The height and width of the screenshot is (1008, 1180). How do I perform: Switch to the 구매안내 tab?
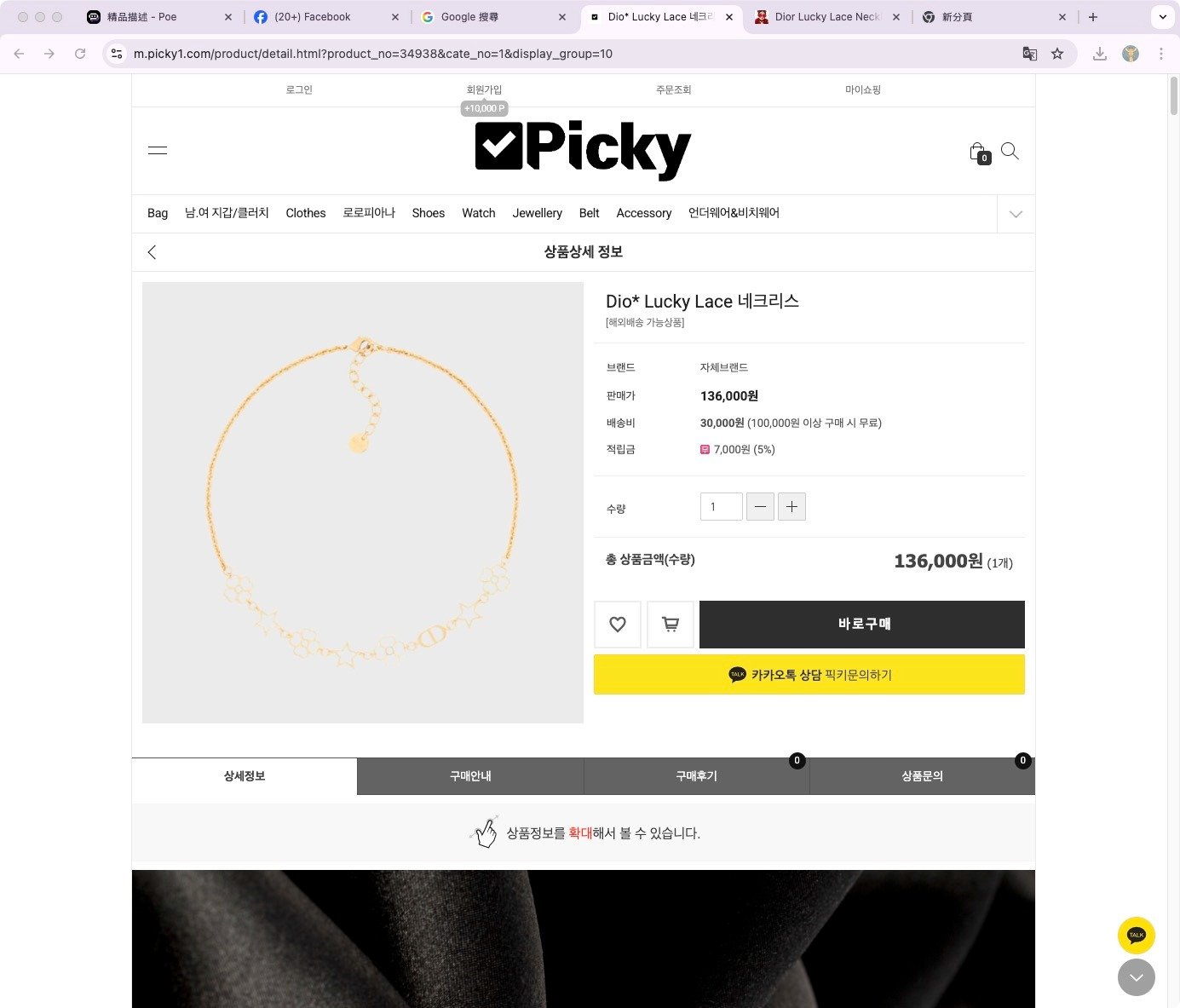click(x=470, y=776)
